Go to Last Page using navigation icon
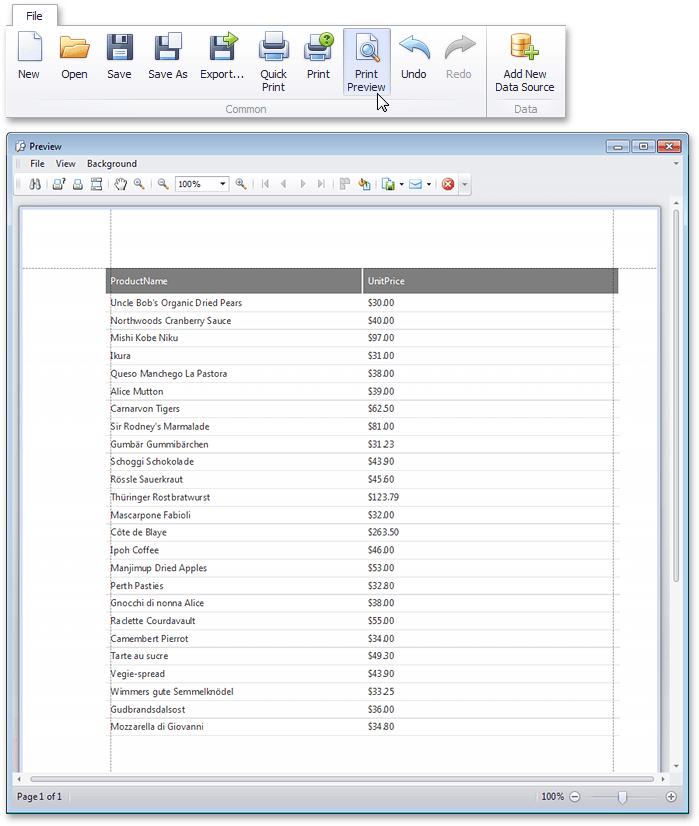Screen dimensions: 699x826 coord(321,184)
